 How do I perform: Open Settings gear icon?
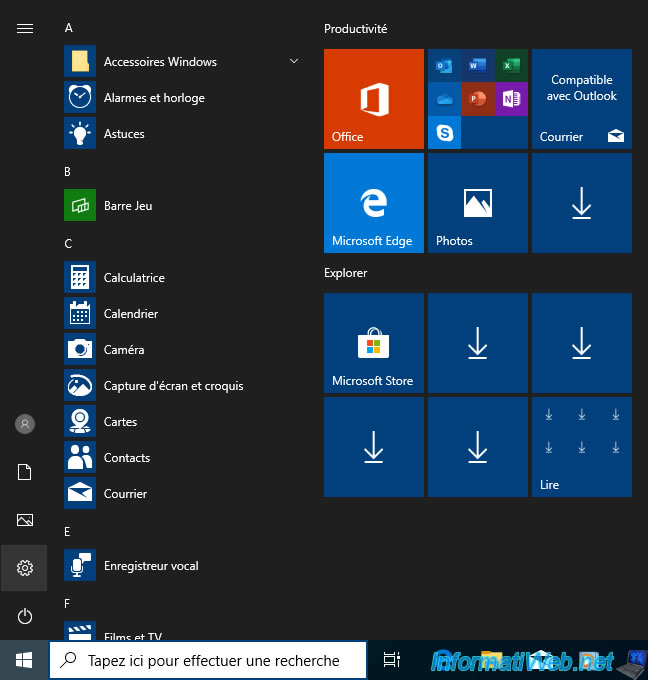25,568
